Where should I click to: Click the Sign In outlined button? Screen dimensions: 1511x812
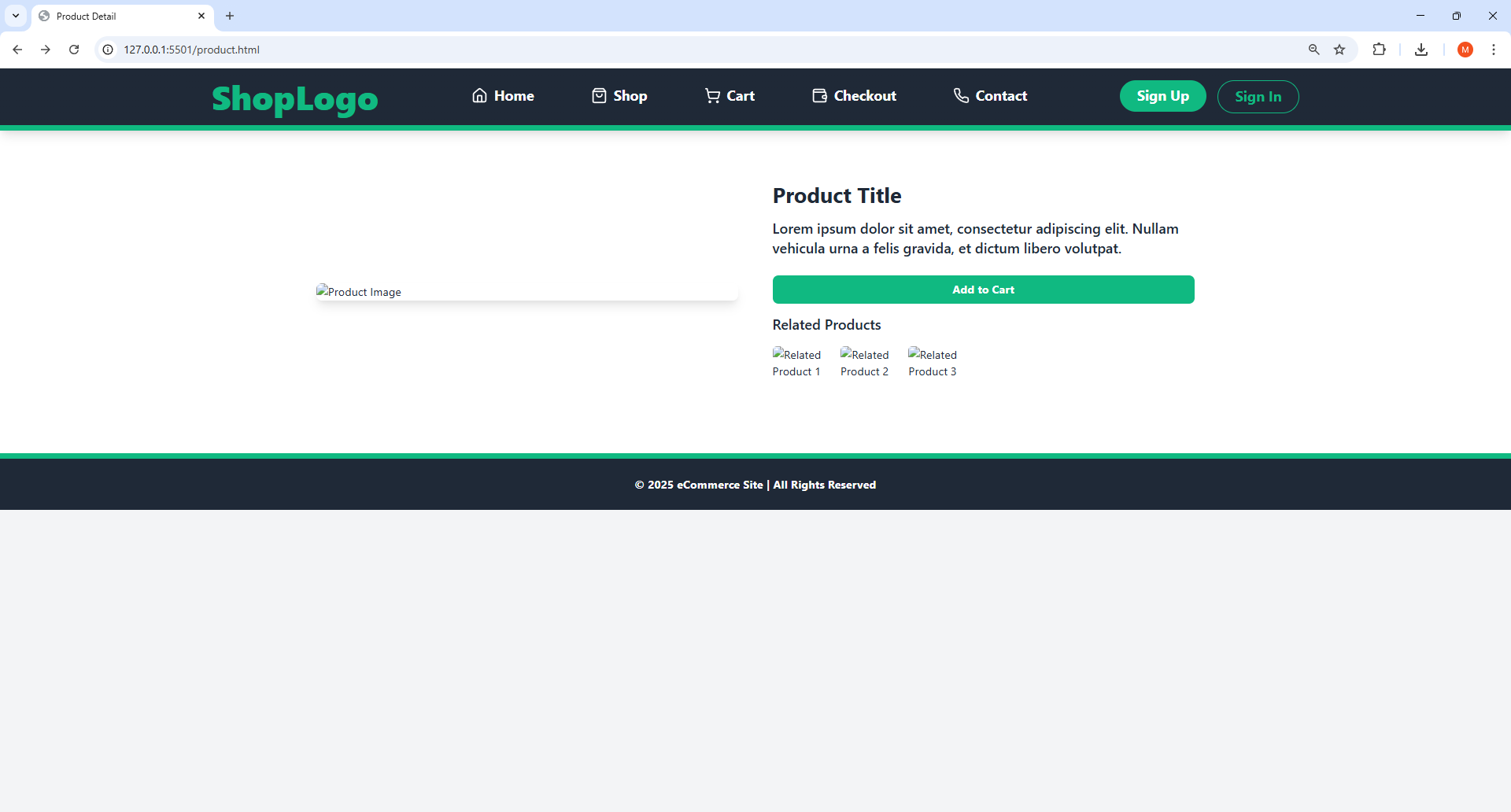coord(1258,97)
